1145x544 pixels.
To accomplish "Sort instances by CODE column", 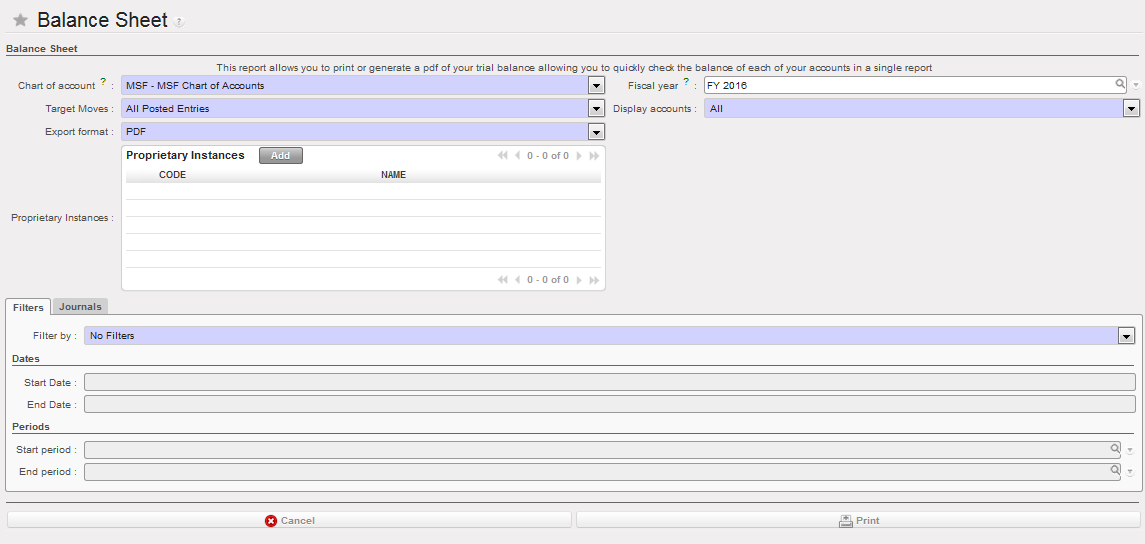I will pyautogui.click(x=172, y=175).
